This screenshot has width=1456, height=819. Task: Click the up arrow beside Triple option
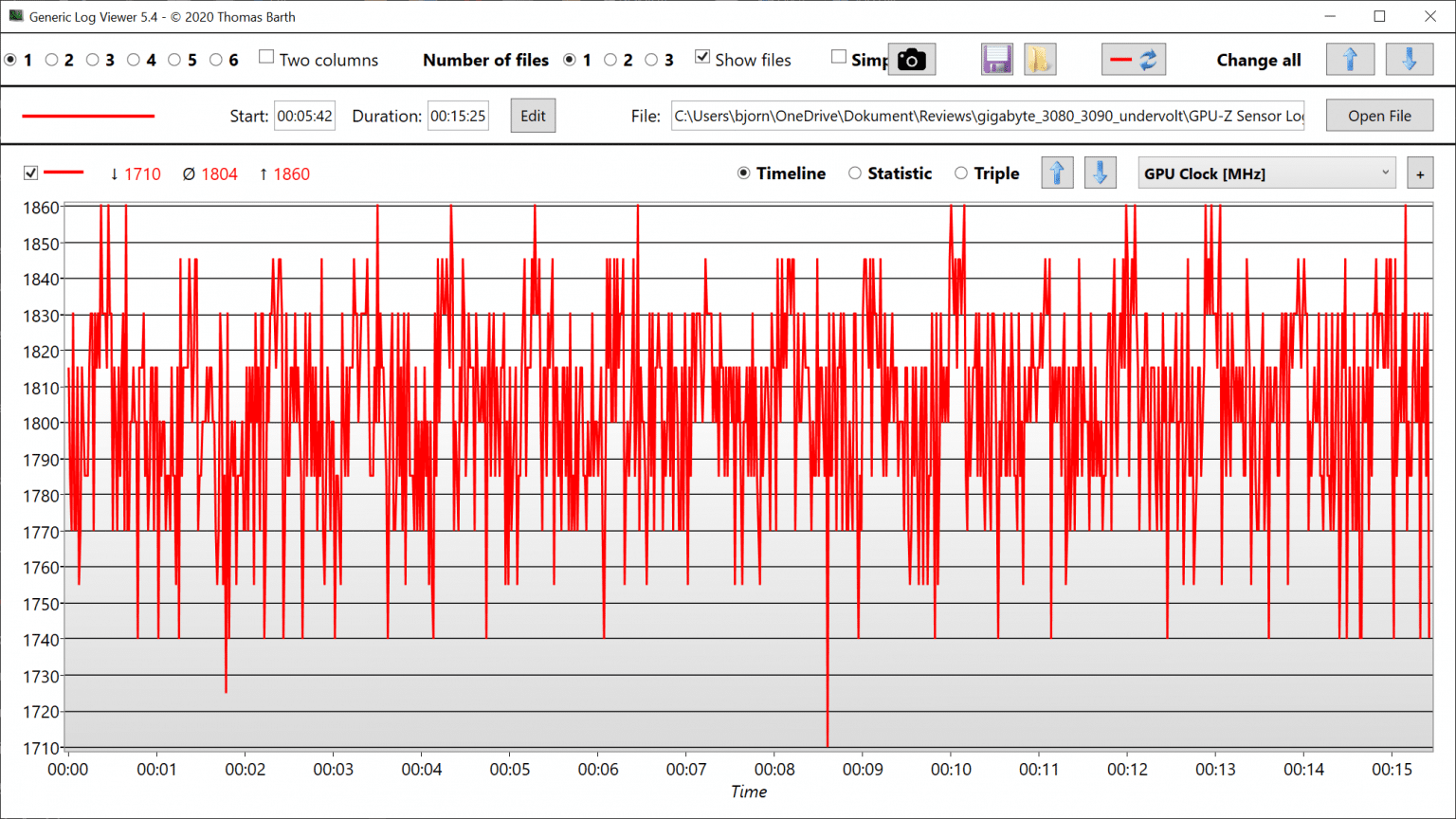(1057, 173)
